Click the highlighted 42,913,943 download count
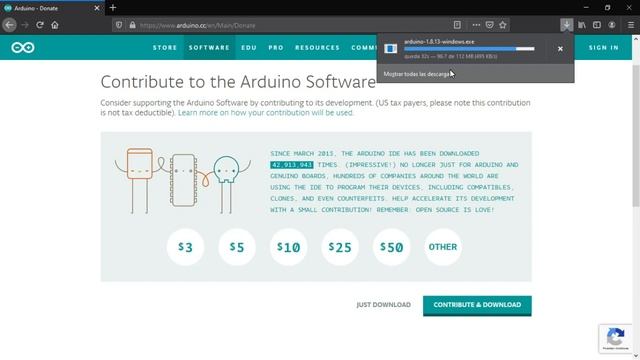Viewport: 640px width, 360px height. pos(291,165)
